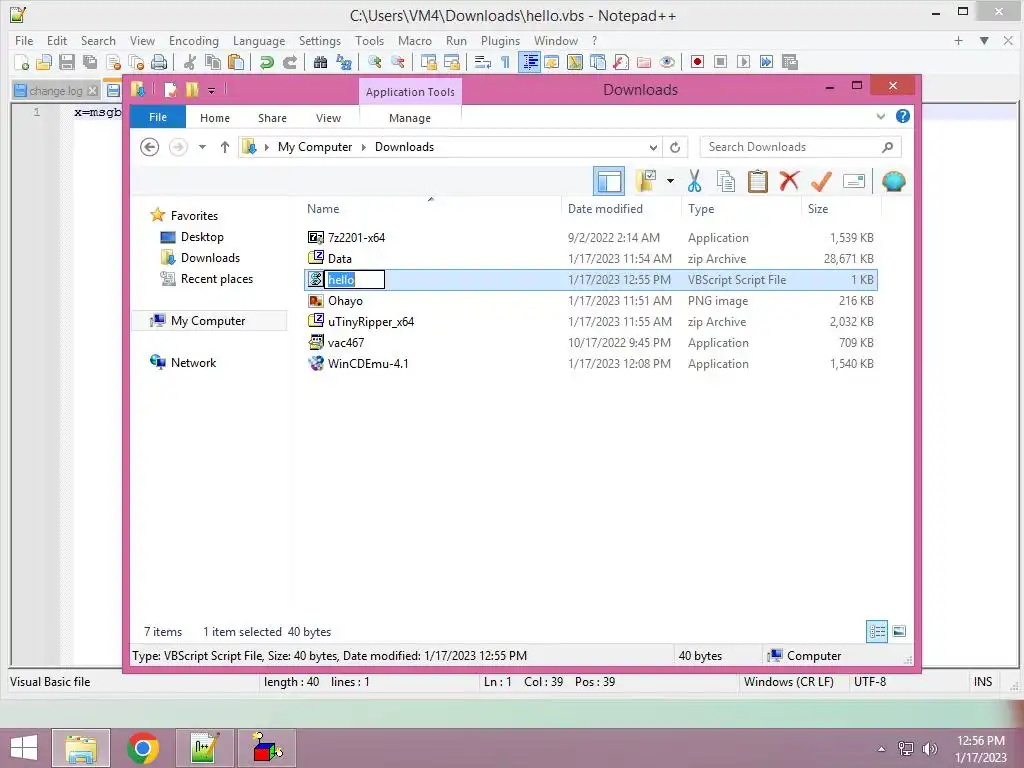
Task: Click the Zoom In magnifier icon
Action: 375,62
